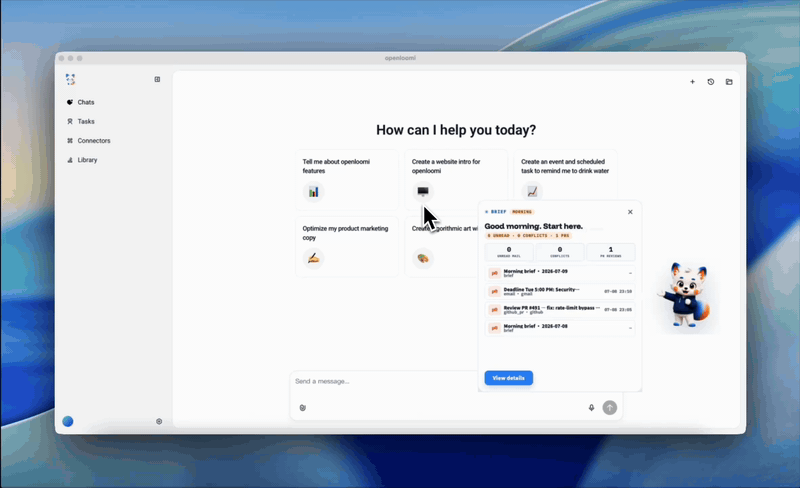This screenshot has width=800, height=488.
Task: Click the BRIEF label in popup header
Action: click(498, 212)
